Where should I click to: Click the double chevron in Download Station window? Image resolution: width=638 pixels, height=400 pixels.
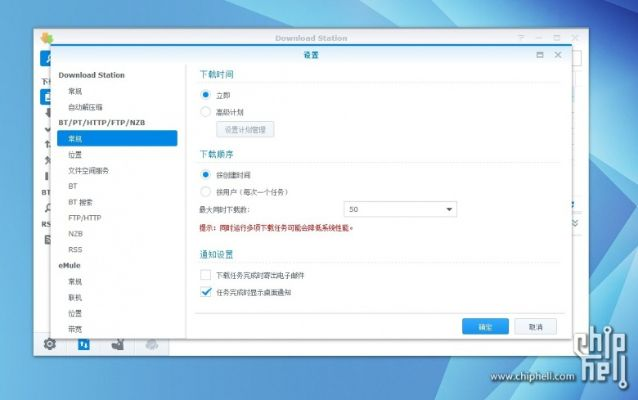[x=575, y=223]
